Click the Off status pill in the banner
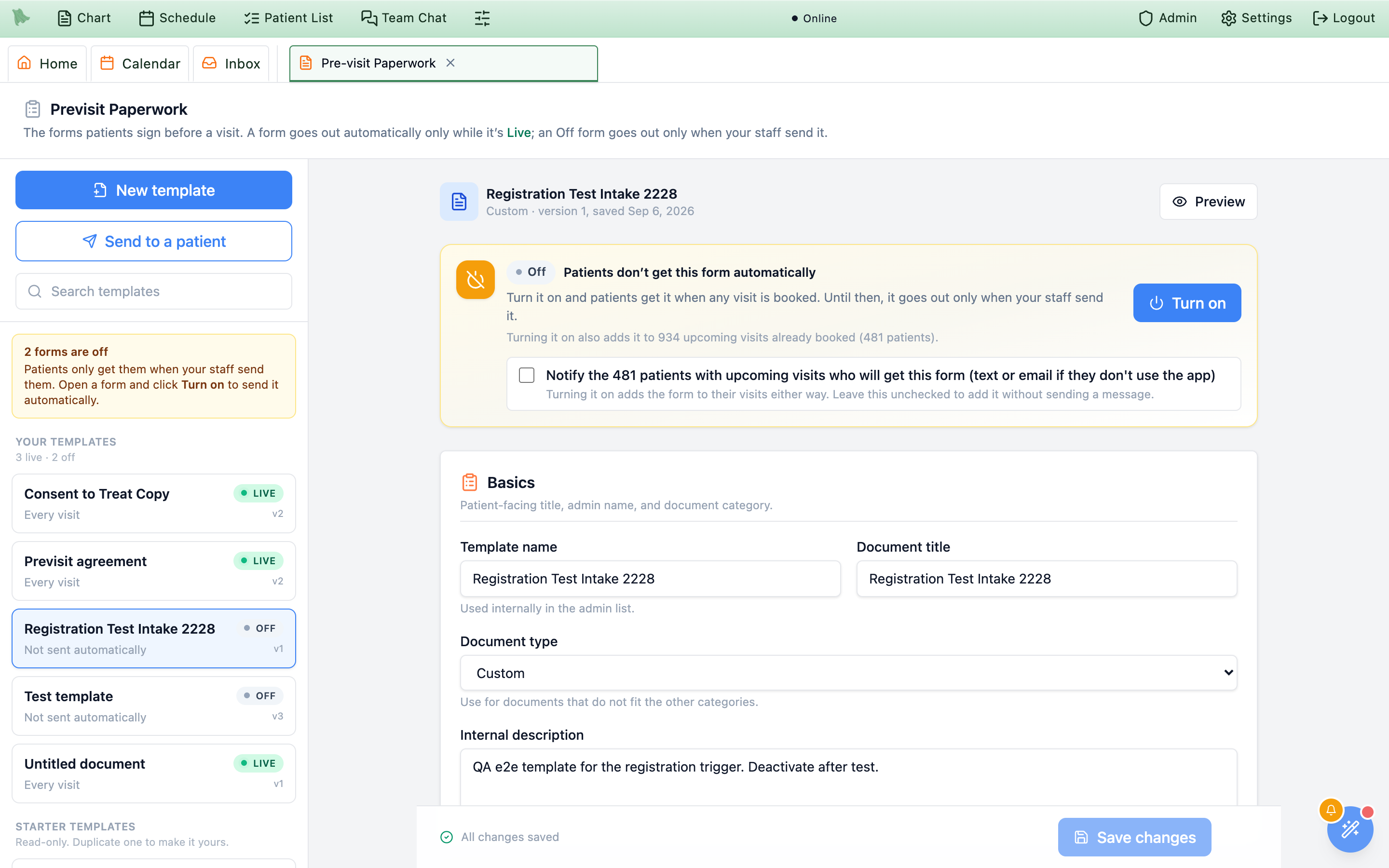The image size is (1389, 868). (x=531, y=272)
